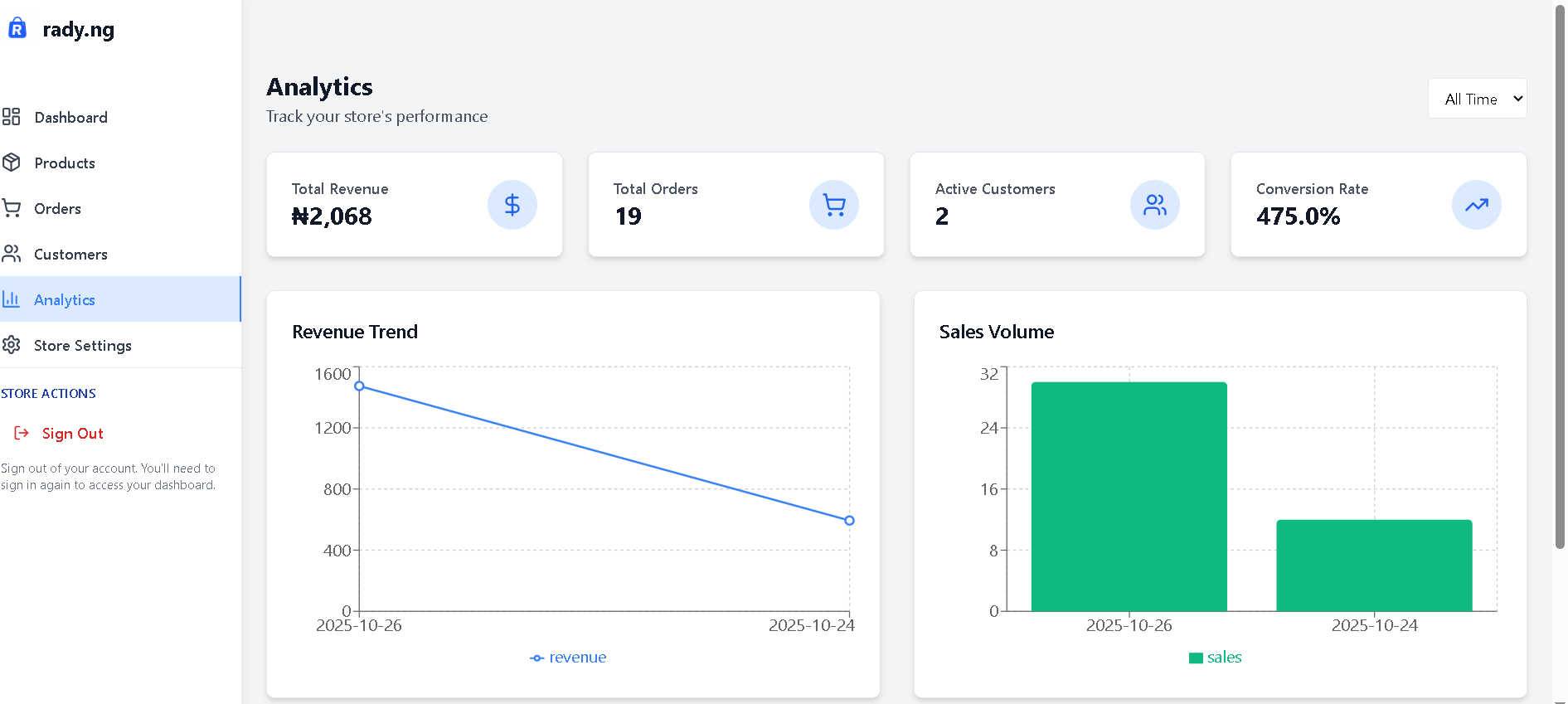Click the Products box icon
The width and height of the screenshot is (1568, 704).
tap(11, 163)
